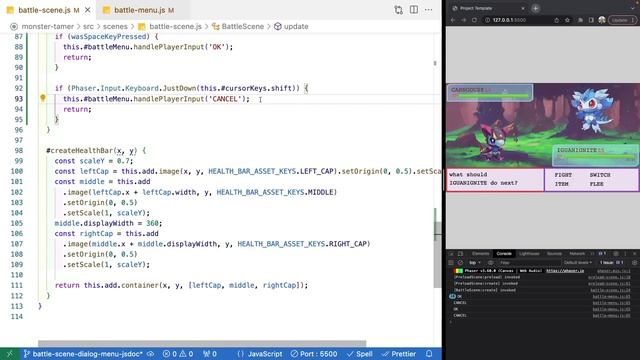Split the editor to the right

[413, 10]
